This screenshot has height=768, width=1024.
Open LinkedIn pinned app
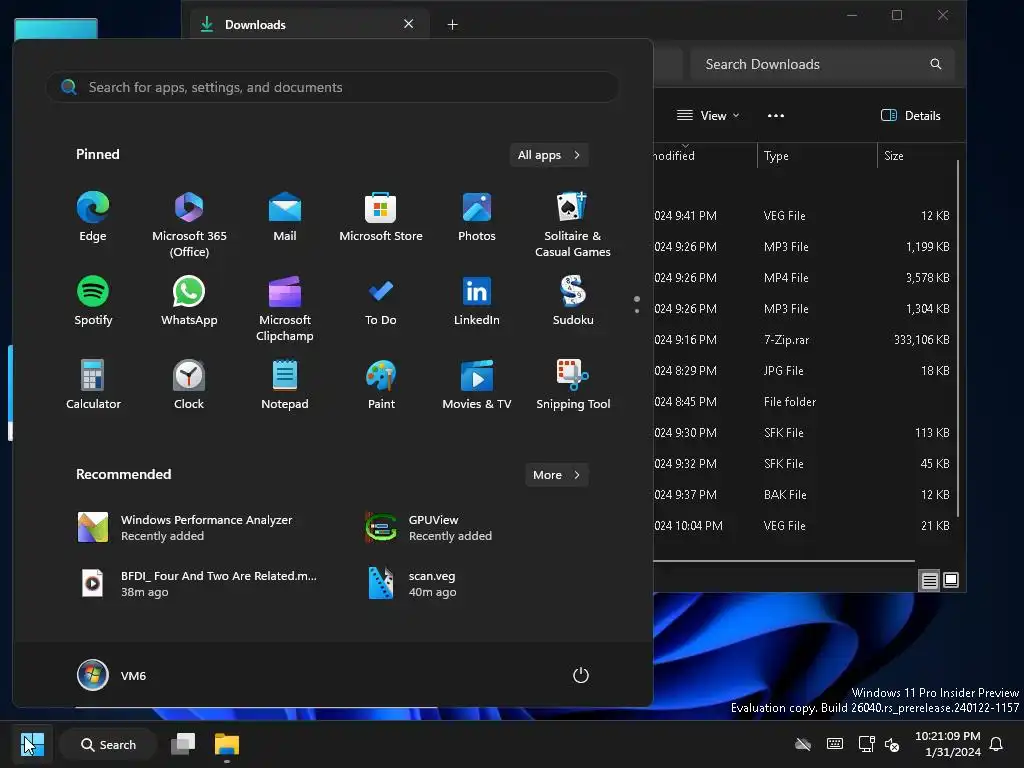click(477, 301)
